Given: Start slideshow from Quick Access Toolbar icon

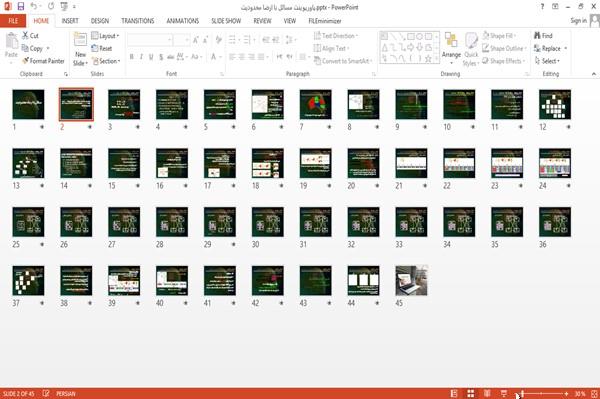Looking at the screenshot, I should (64, 7).
